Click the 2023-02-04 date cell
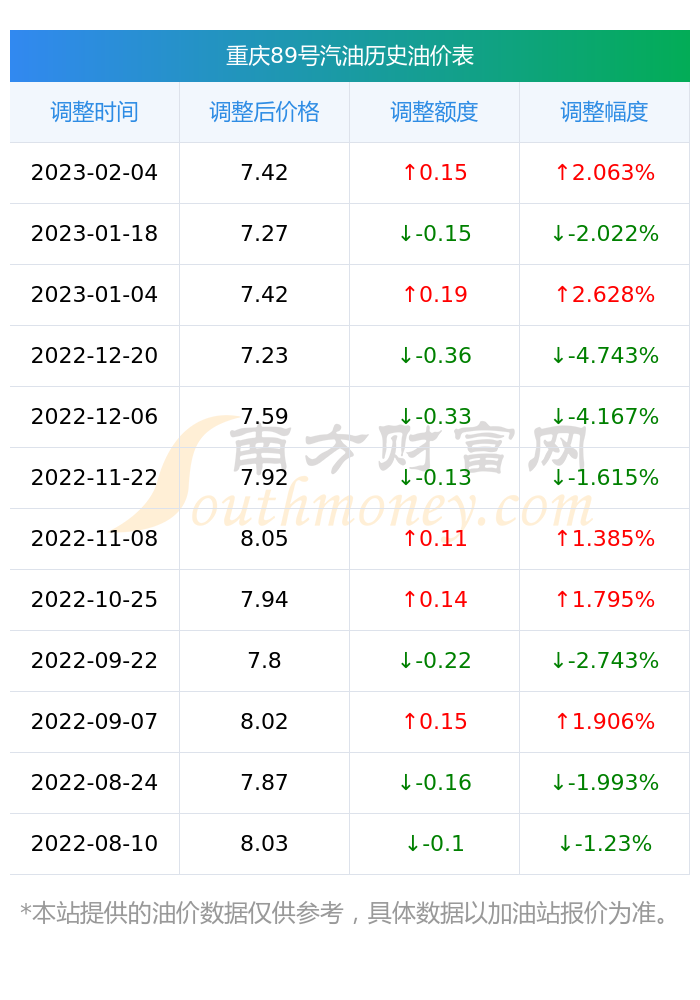The image size is (700, 1000). [x=94, y=173]
